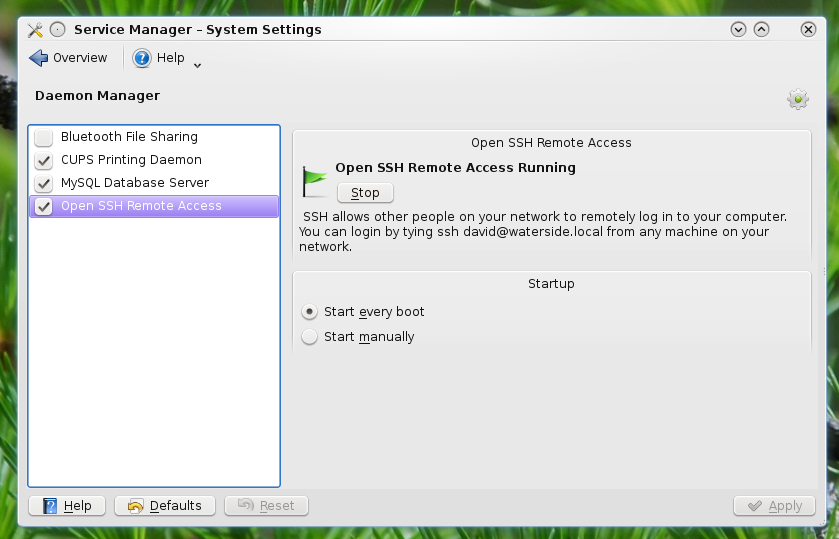Click the Help book icon at bottom left
The width and height of the screenshot is (839, 539).
click(50, 506)
